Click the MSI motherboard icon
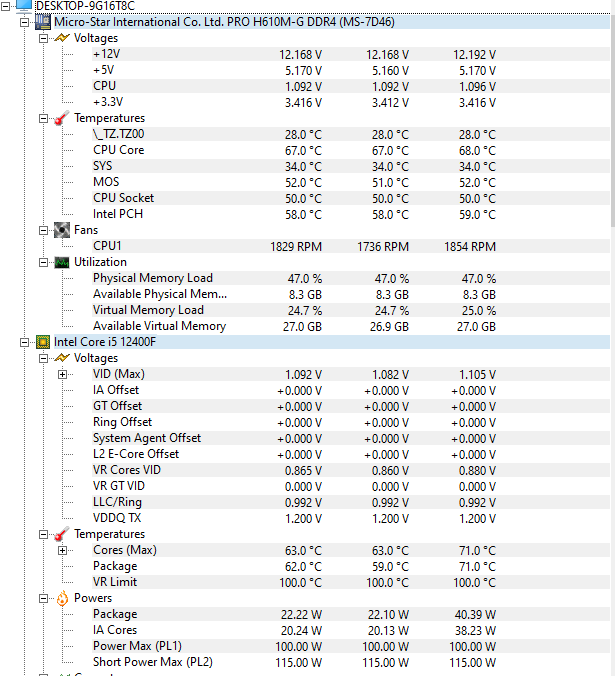615x676 pixels. point(43,22)
